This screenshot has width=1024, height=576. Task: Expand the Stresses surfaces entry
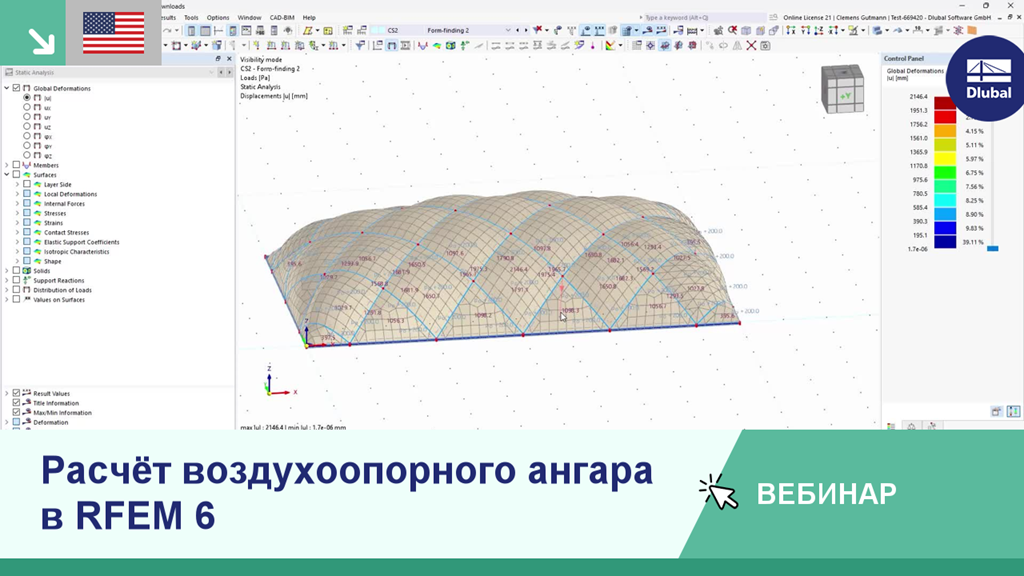pyautogui.click(x=17, y=213)
